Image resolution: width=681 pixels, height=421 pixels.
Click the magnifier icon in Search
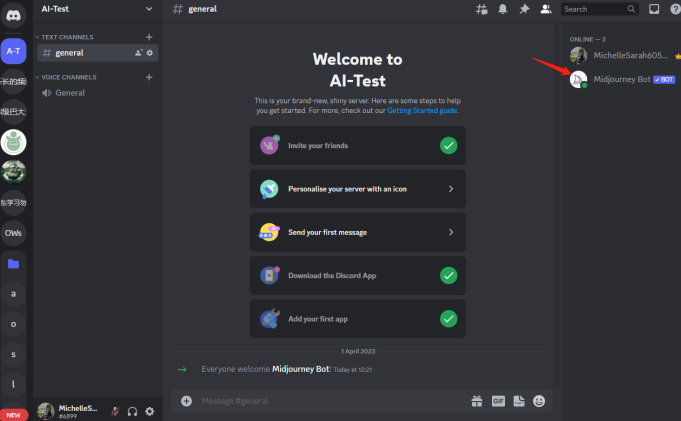coord(631,9)
